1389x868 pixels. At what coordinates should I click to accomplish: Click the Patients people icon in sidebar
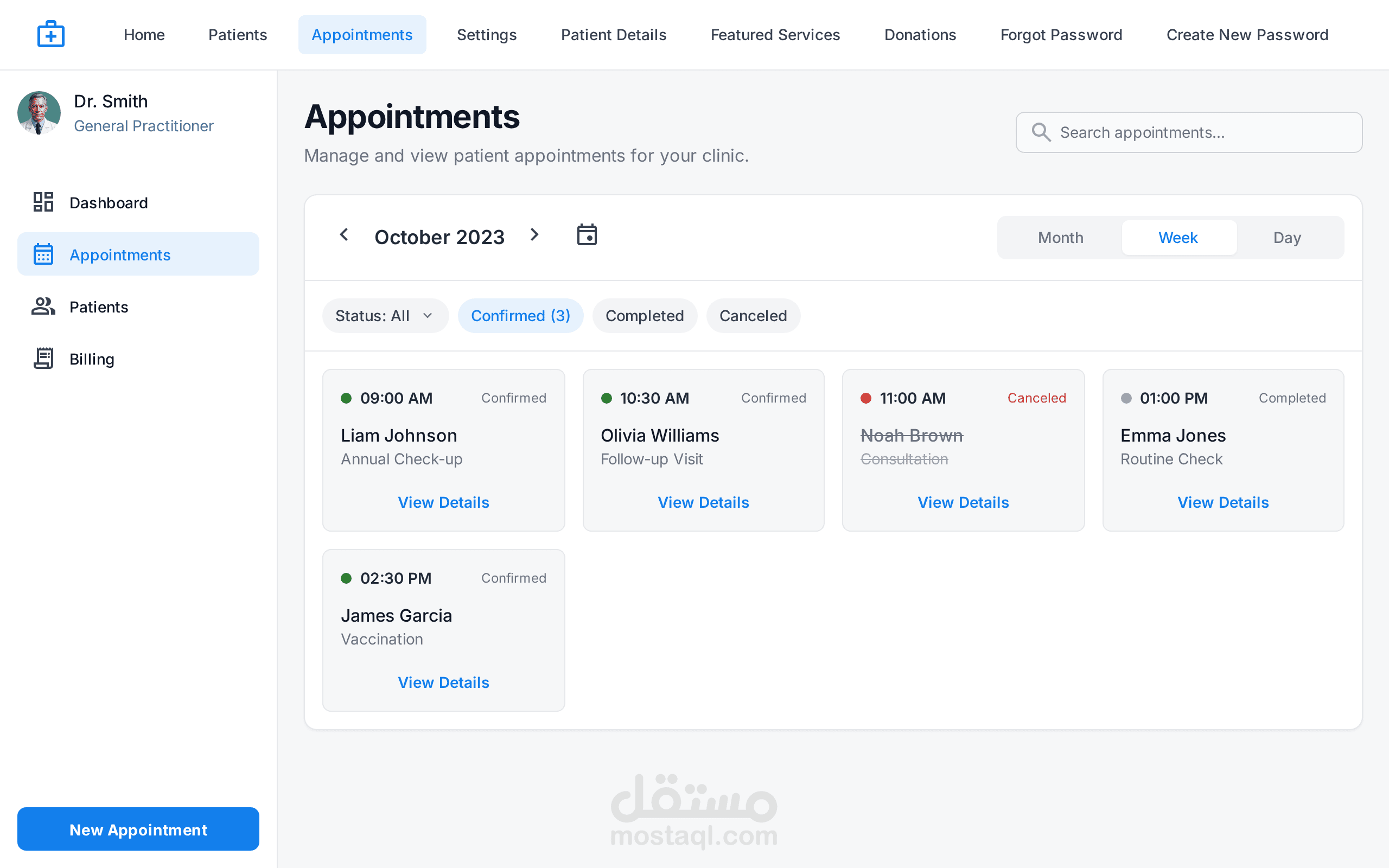[42, 307]
